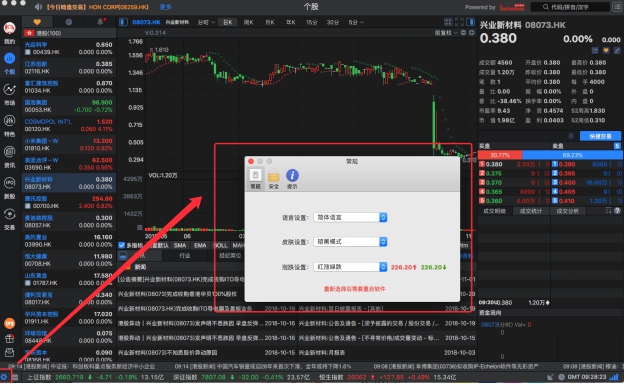Image resolution: width=624 pixels, height=384 pixels.
Task: Open the bell alerts tab with red dot
Action: tap(100, 22)
